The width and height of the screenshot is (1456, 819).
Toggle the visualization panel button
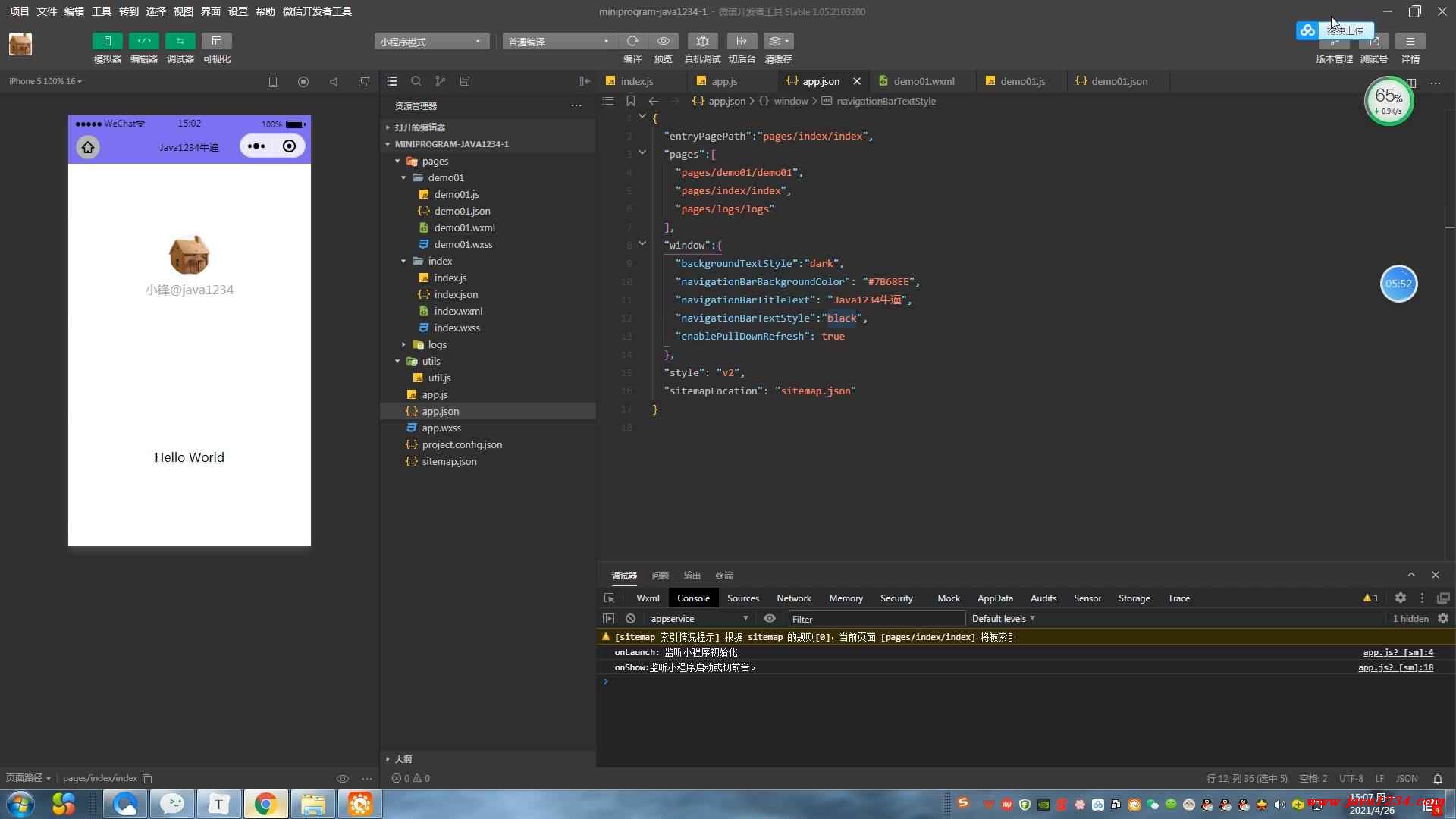pyautogui.click(x=216, y=41)
